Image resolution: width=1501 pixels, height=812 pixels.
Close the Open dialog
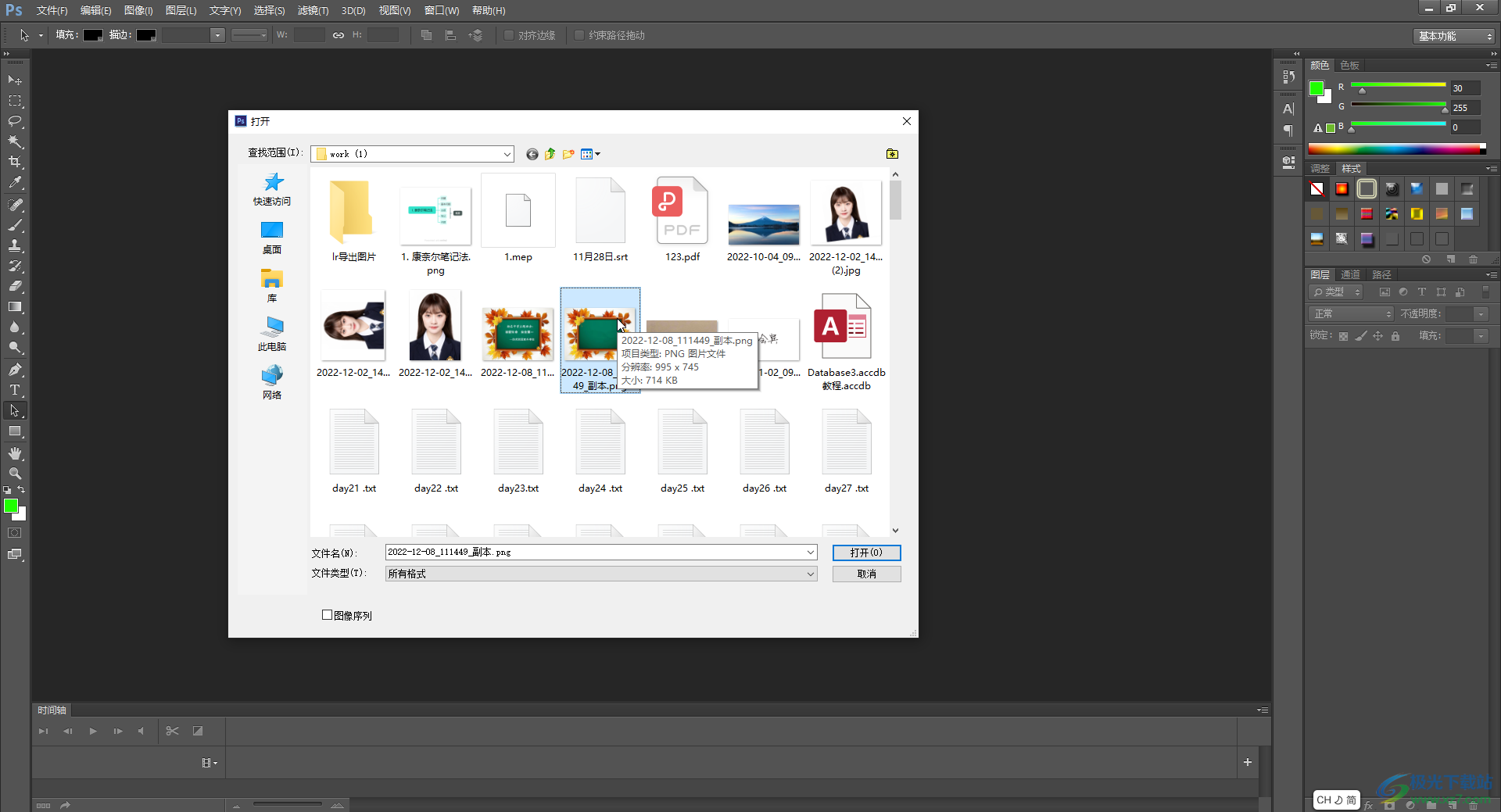tap(907, 121)
